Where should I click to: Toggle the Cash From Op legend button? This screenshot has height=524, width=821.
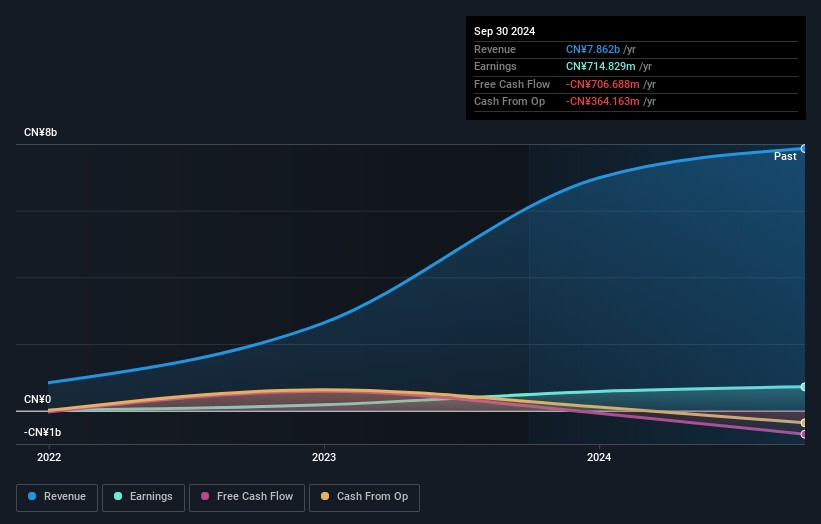click(x=364, y=497)
